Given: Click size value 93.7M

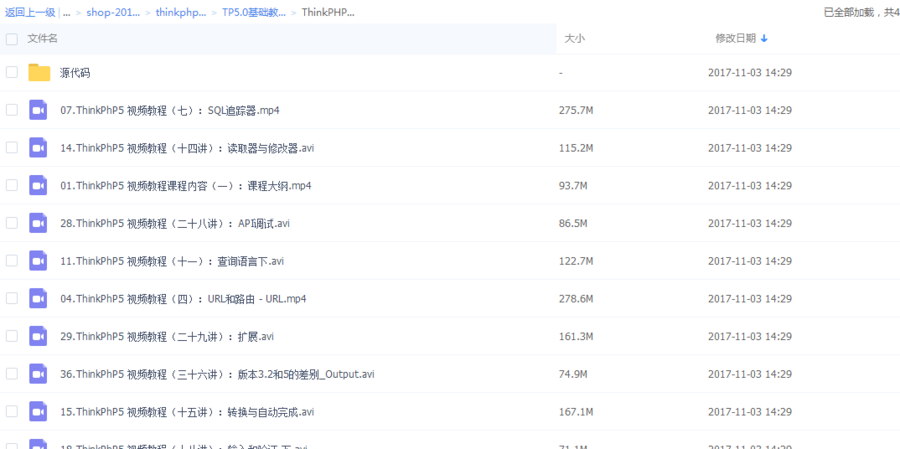Looking at the screenshot, I should click(573, 186).
